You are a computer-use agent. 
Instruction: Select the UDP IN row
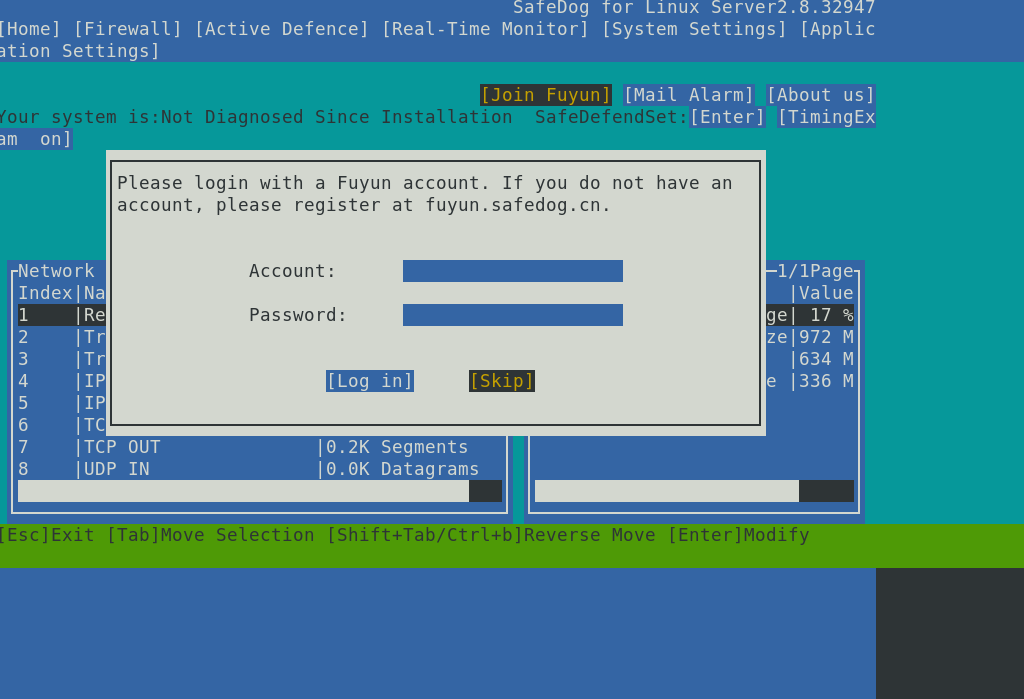point(260,469)
